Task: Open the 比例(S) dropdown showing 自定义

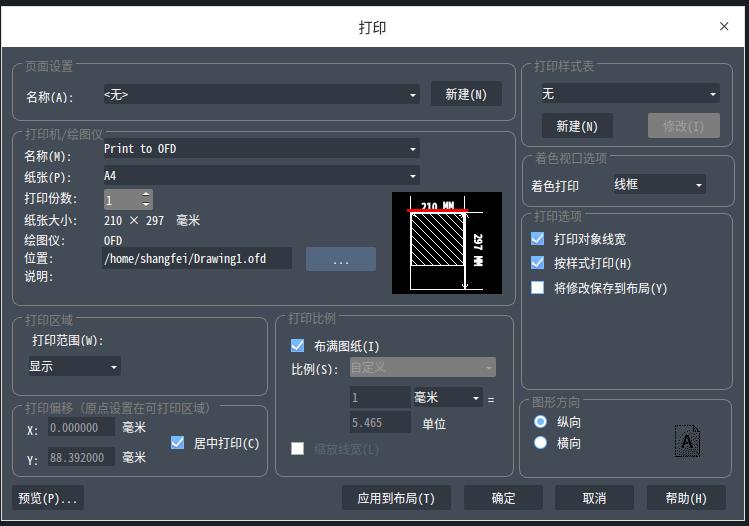Action: coord(422,367)
